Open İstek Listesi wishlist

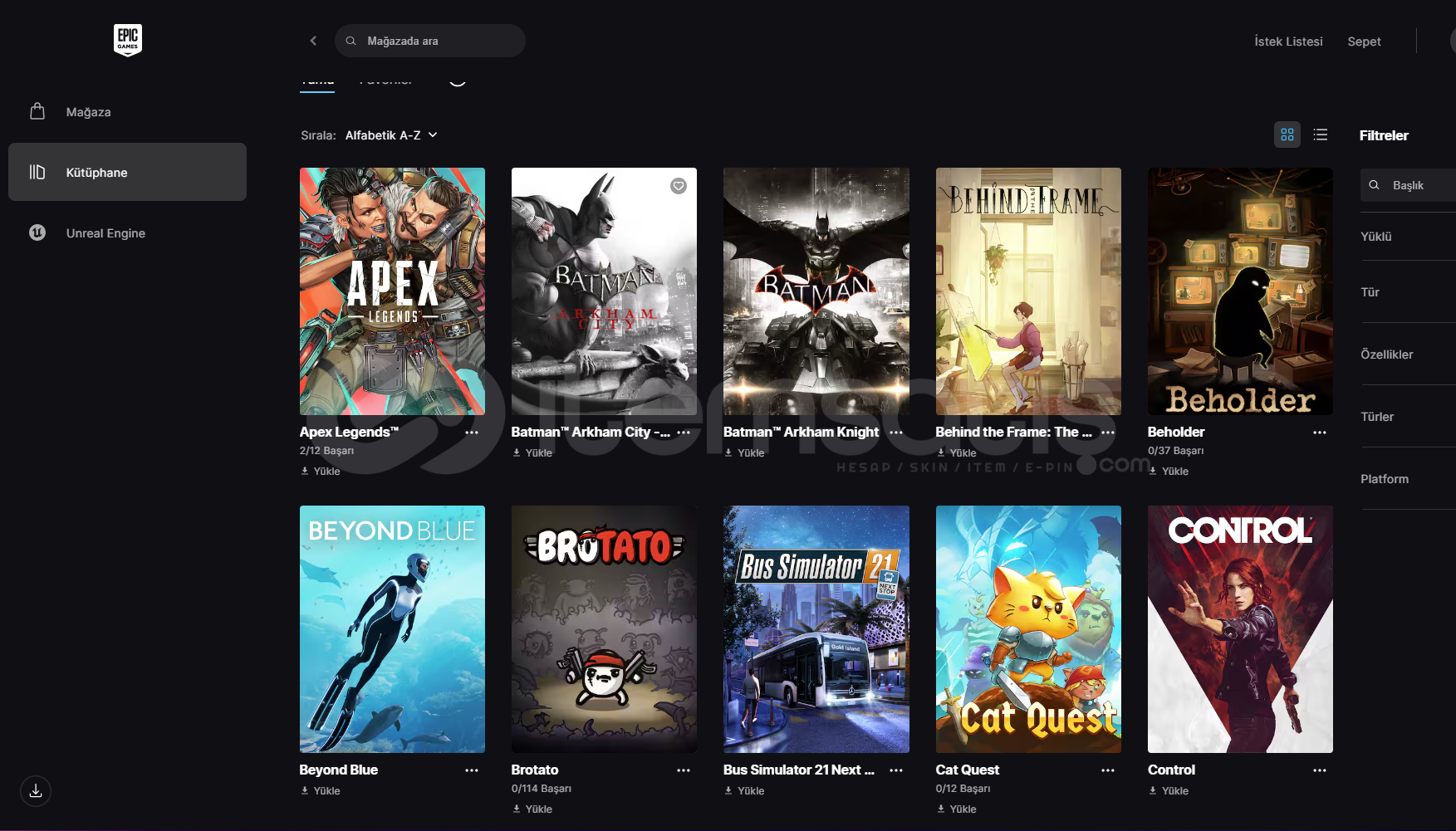[x=1288, y=42]
